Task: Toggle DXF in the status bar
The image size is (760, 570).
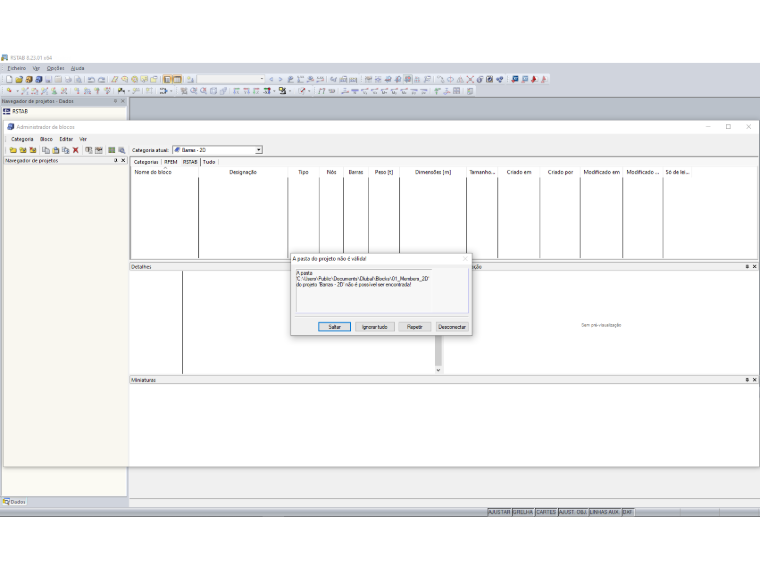Action: 628,512
